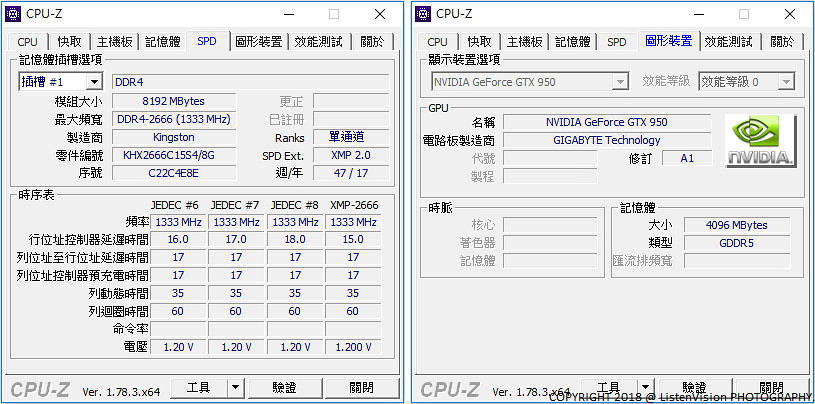This screenshot has width=815, height=404.
Task: Click the 47 / 17 week/year value
Action: coord(351,173)
